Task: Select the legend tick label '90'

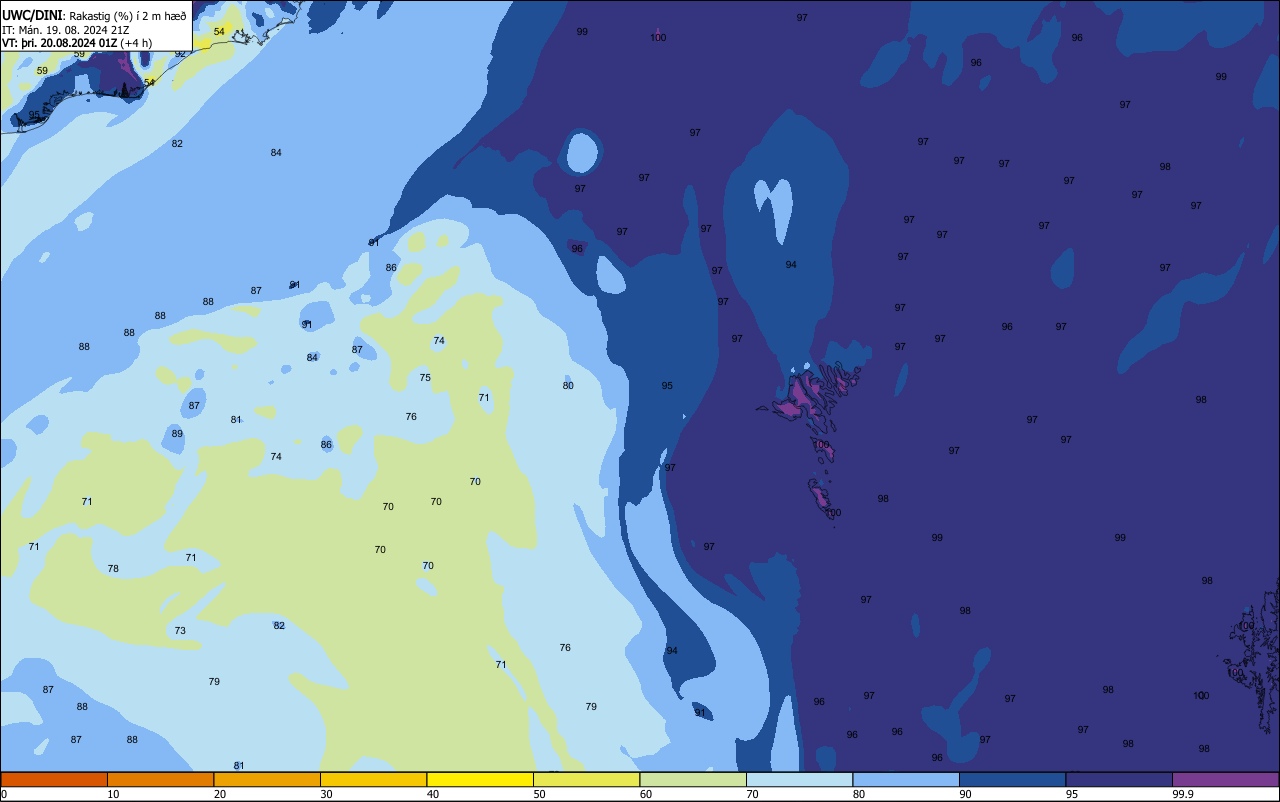Action: 965,794
